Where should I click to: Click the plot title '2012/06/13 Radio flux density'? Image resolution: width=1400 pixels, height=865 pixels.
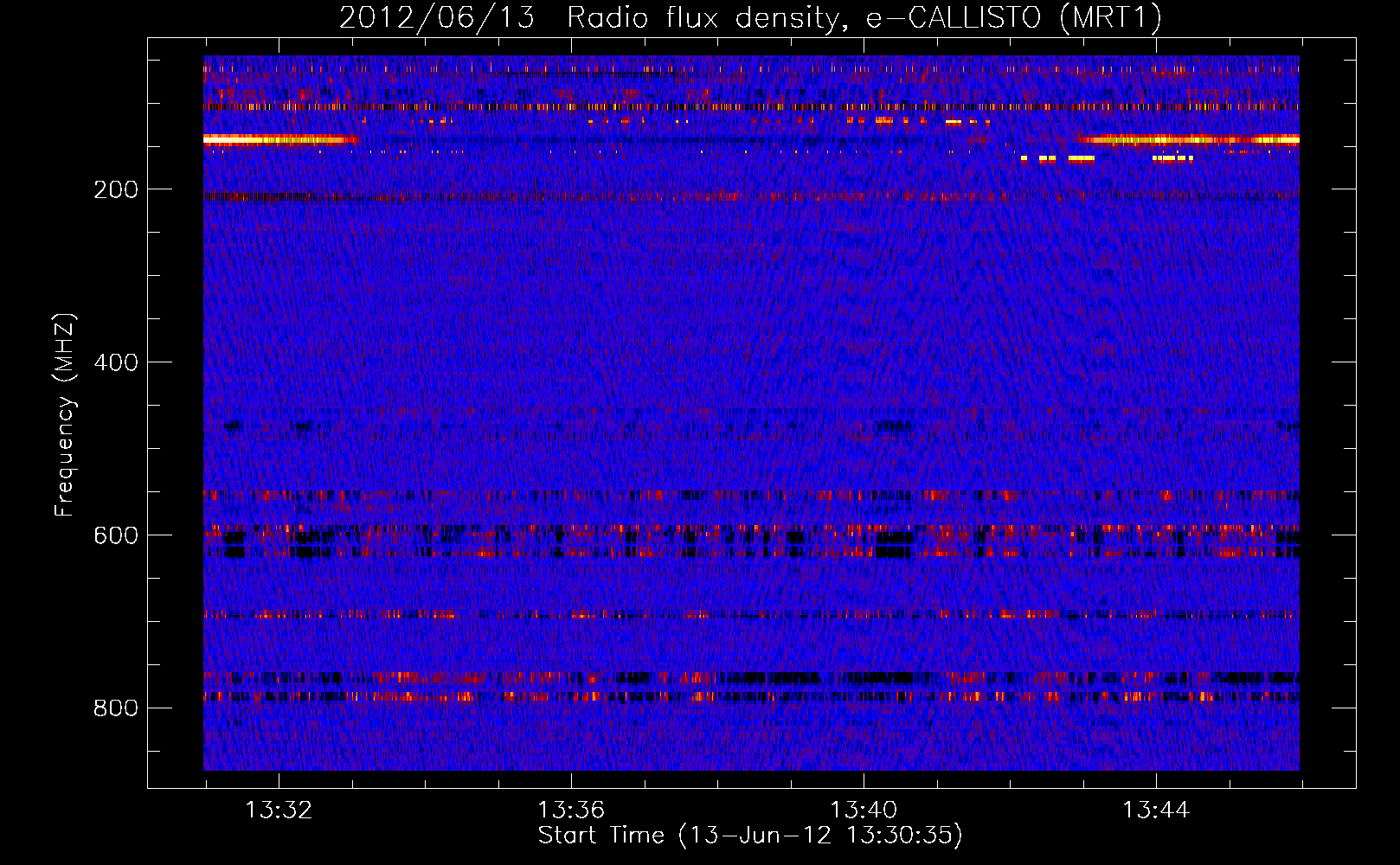tap(750, 18)
